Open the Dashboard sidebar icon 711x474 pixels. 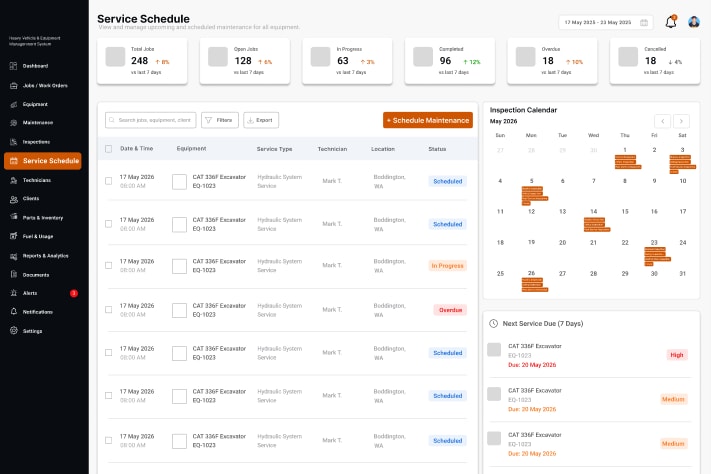click(x=14, y=66)
